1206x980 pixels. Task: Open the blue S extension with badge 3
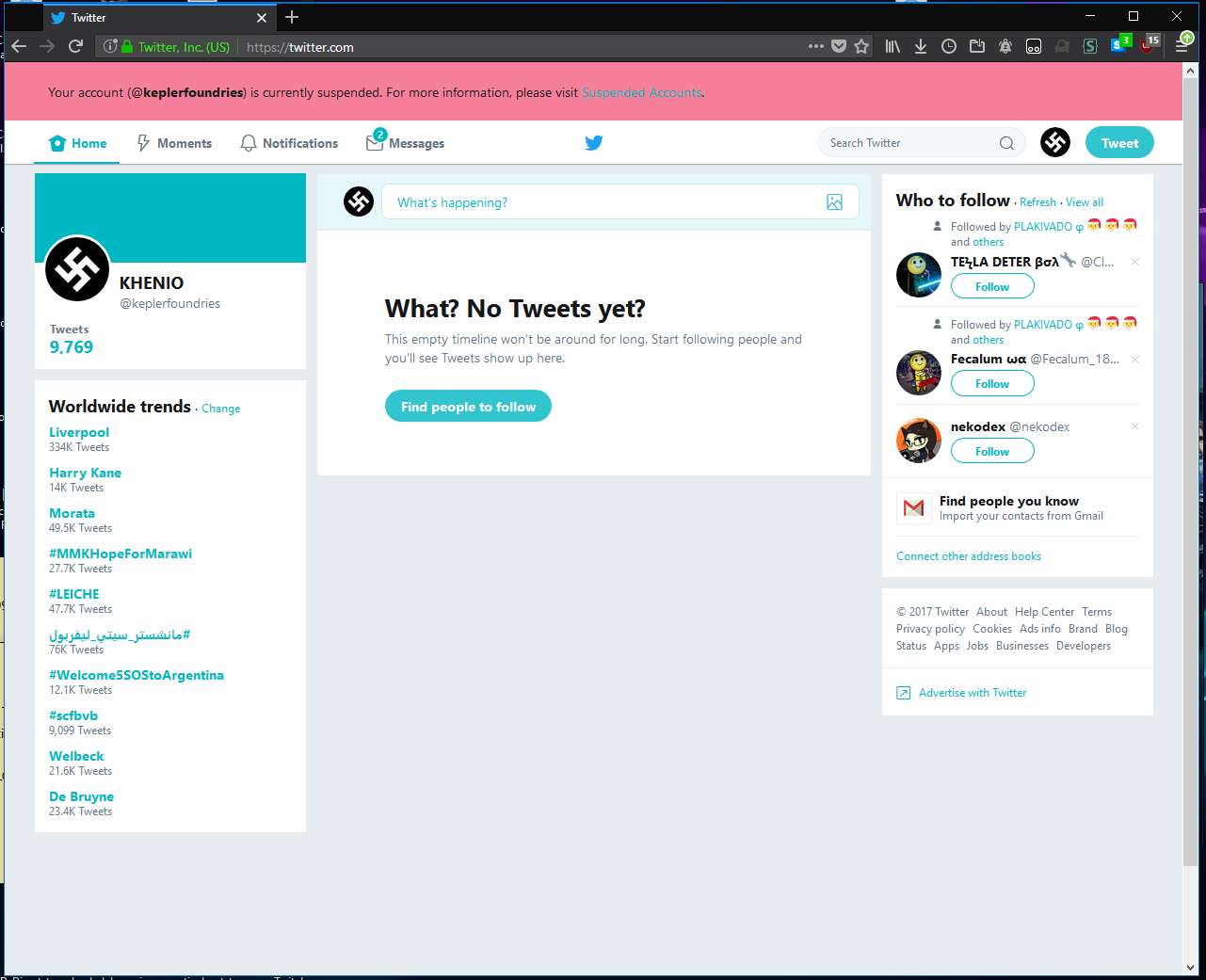pos(1119,44)
